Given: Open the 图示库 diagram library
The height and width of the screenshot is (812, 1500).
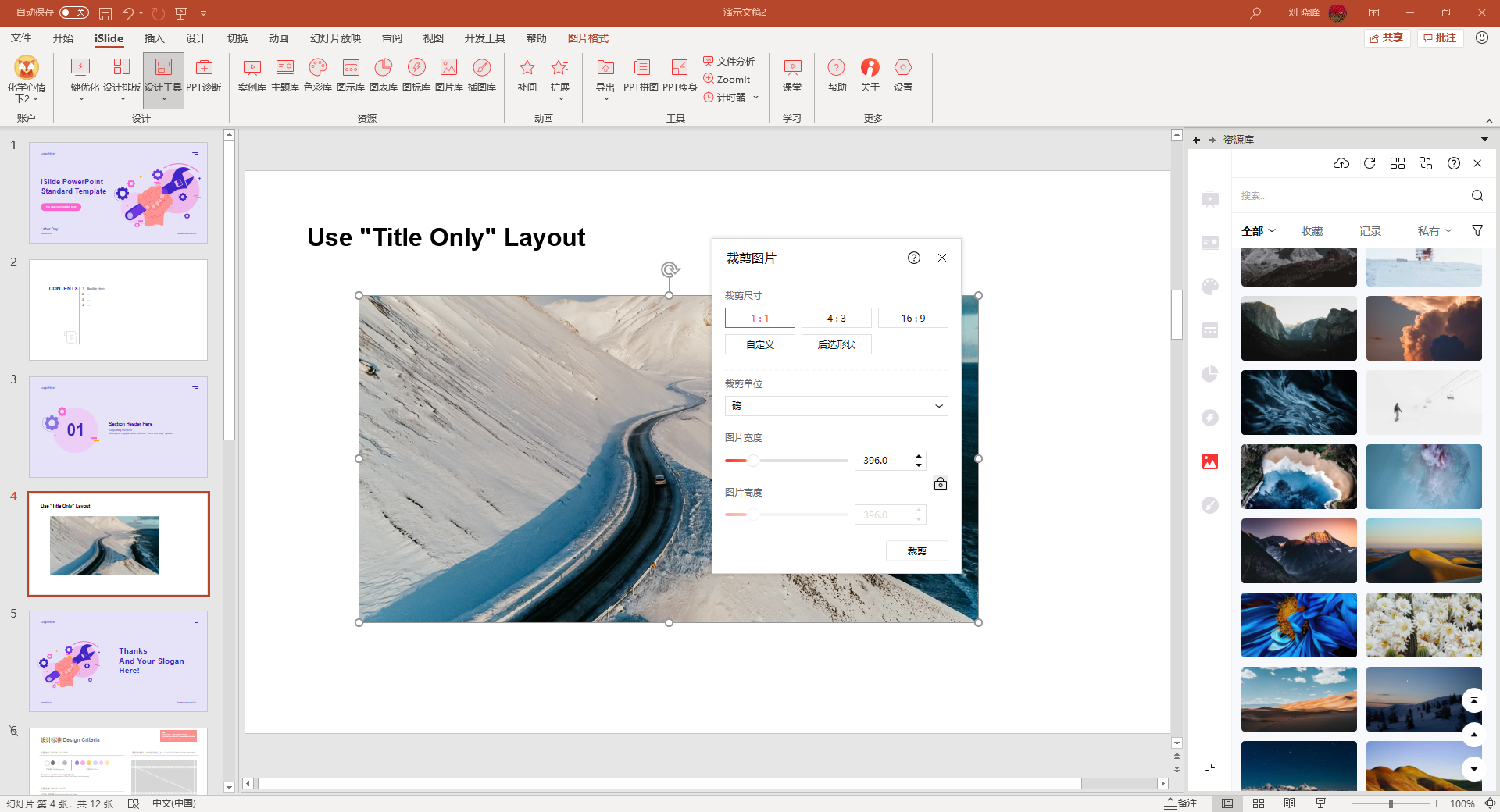Looking at the screenshot, I should tap(351, 76).
